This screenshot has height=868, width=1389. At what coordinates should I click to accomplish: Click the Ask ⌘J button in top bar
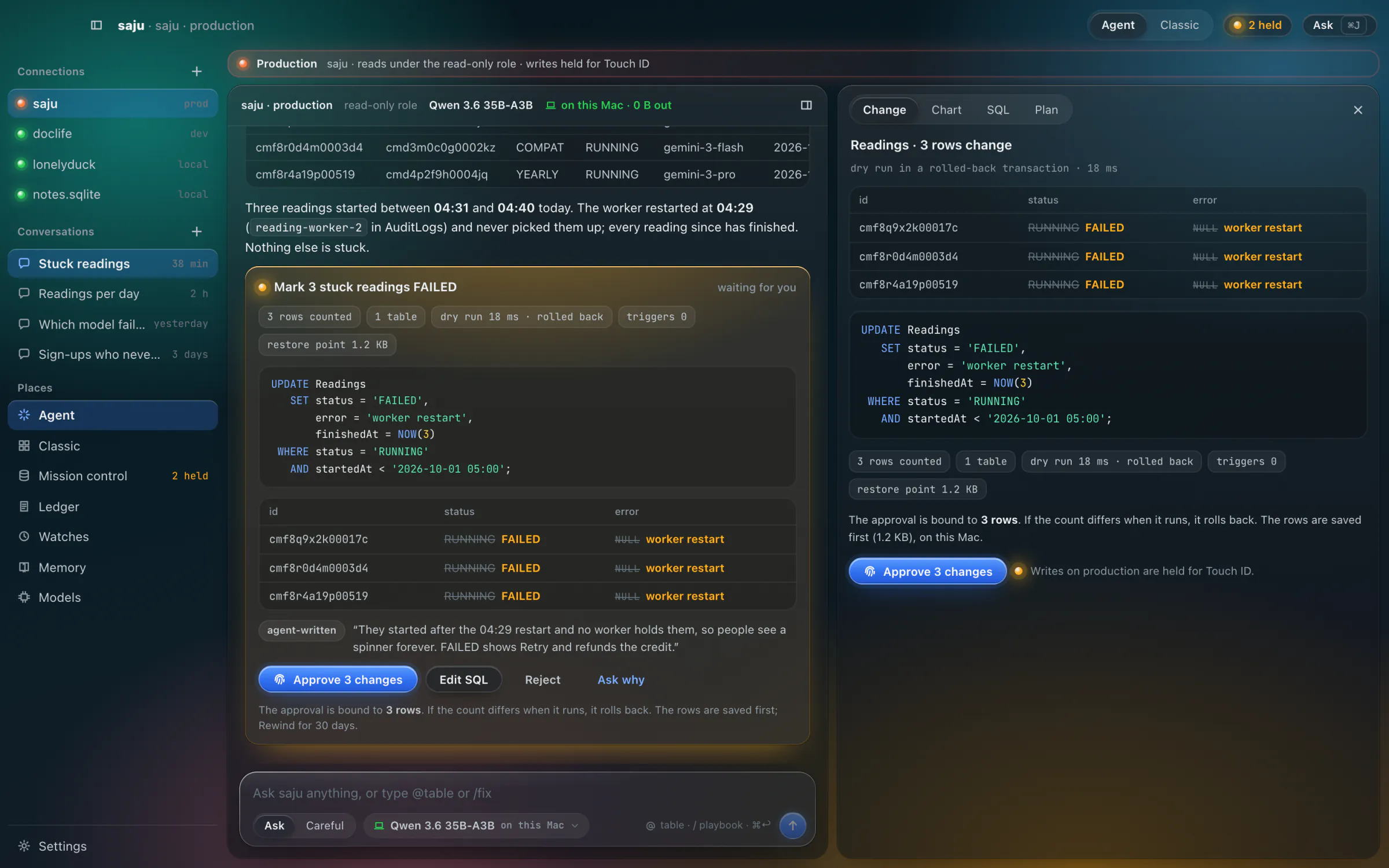(1339, 25)
